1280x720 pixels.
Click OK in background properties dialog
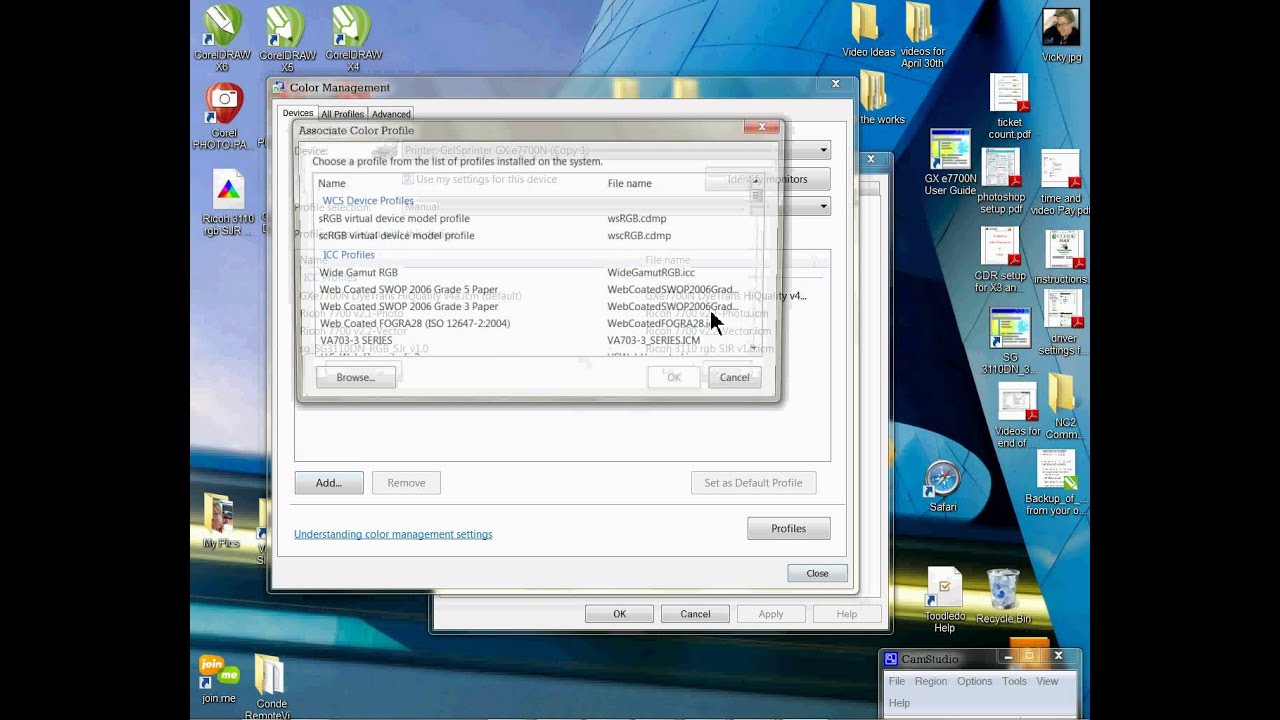(x=619, y=614)
